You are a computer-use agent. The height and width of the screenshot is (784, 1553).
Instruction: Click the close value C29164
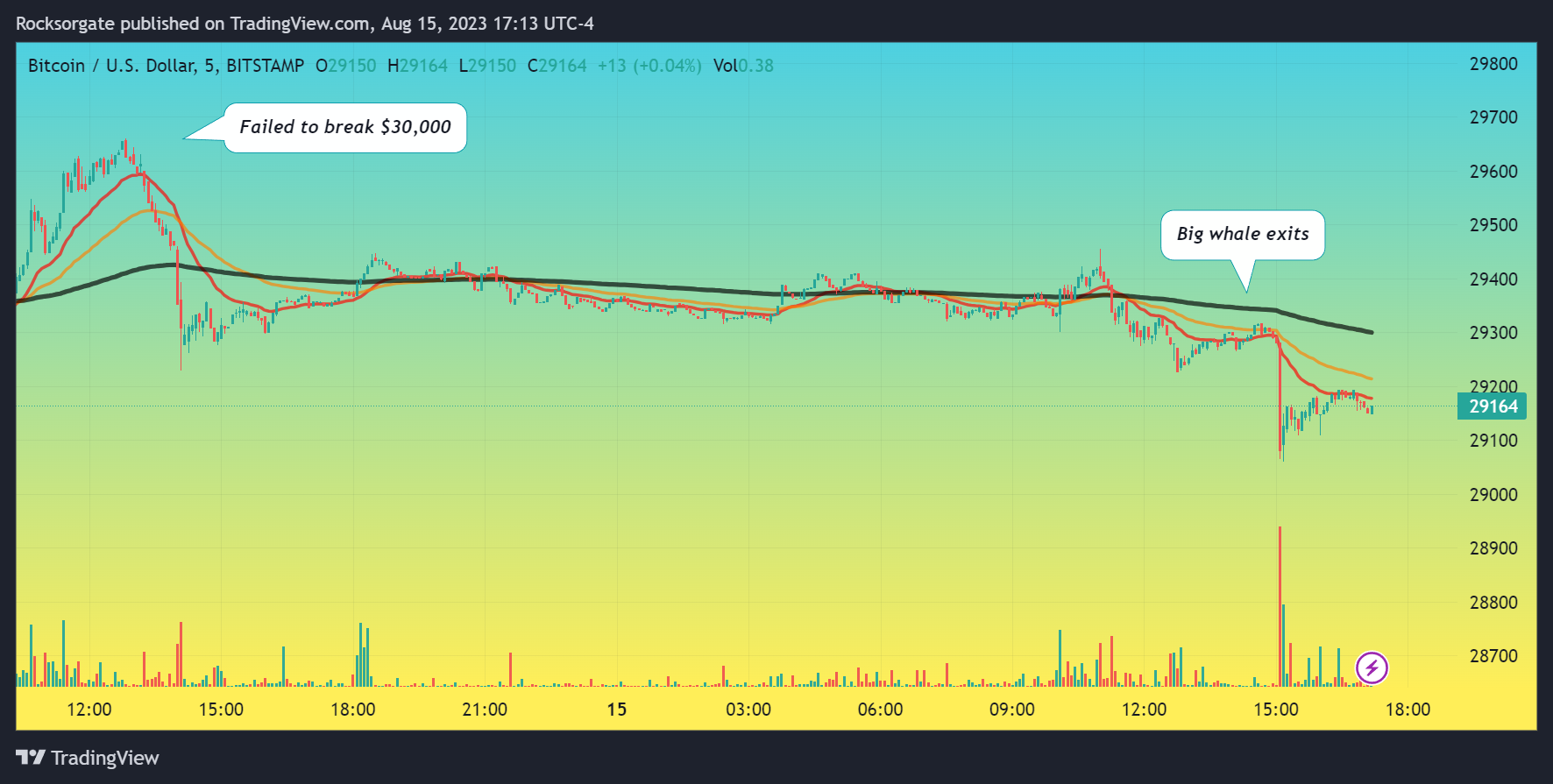pos(557,66)
